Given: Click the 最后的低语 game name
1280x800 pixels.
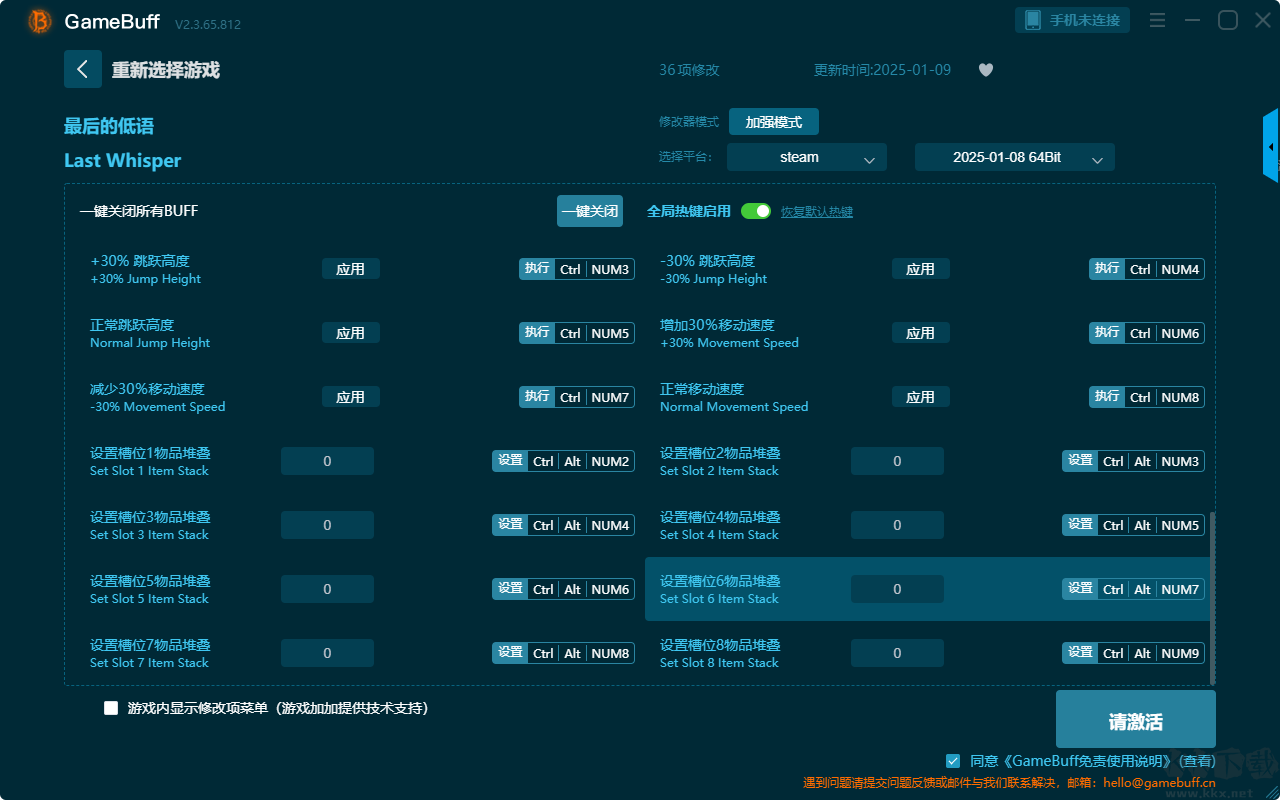Looking at the screenshot, I should [x=109, y=126].
